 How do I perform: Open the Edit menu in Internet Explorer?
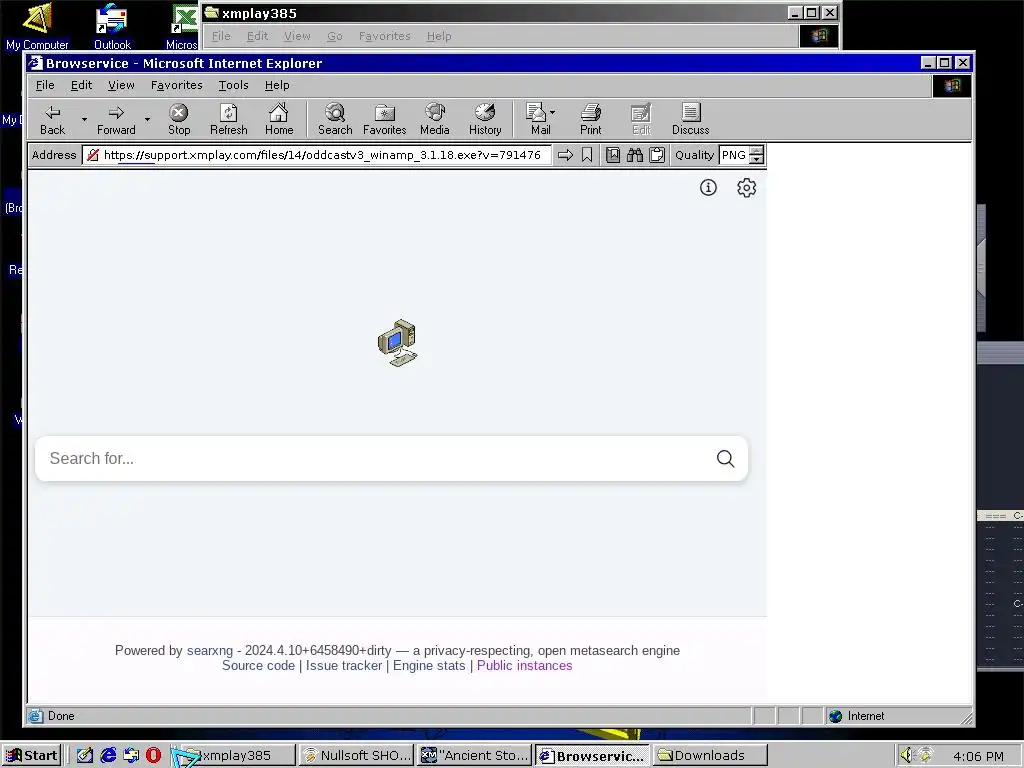81,85
